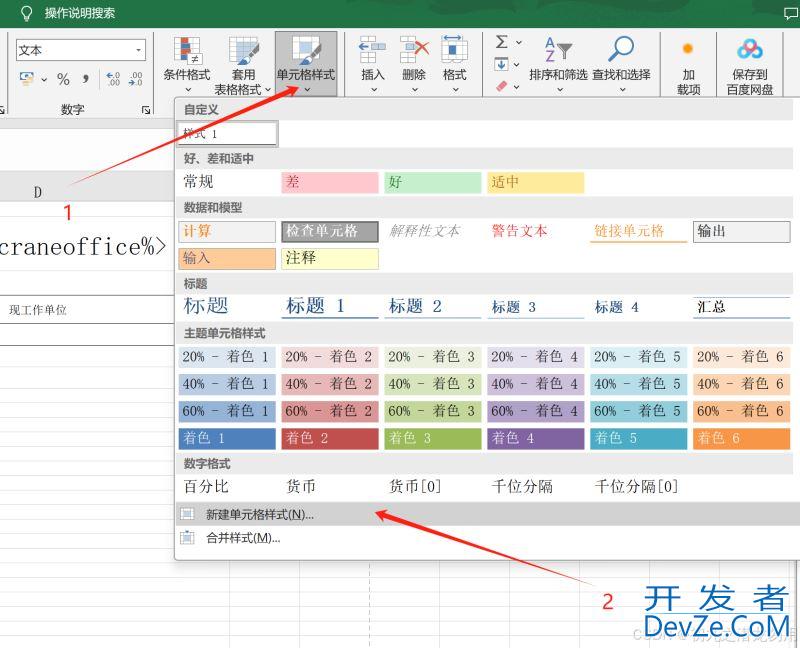This screenshot has width=800, height=648.
Task: Click the lightbulb search icon
Action: [26, 13]
